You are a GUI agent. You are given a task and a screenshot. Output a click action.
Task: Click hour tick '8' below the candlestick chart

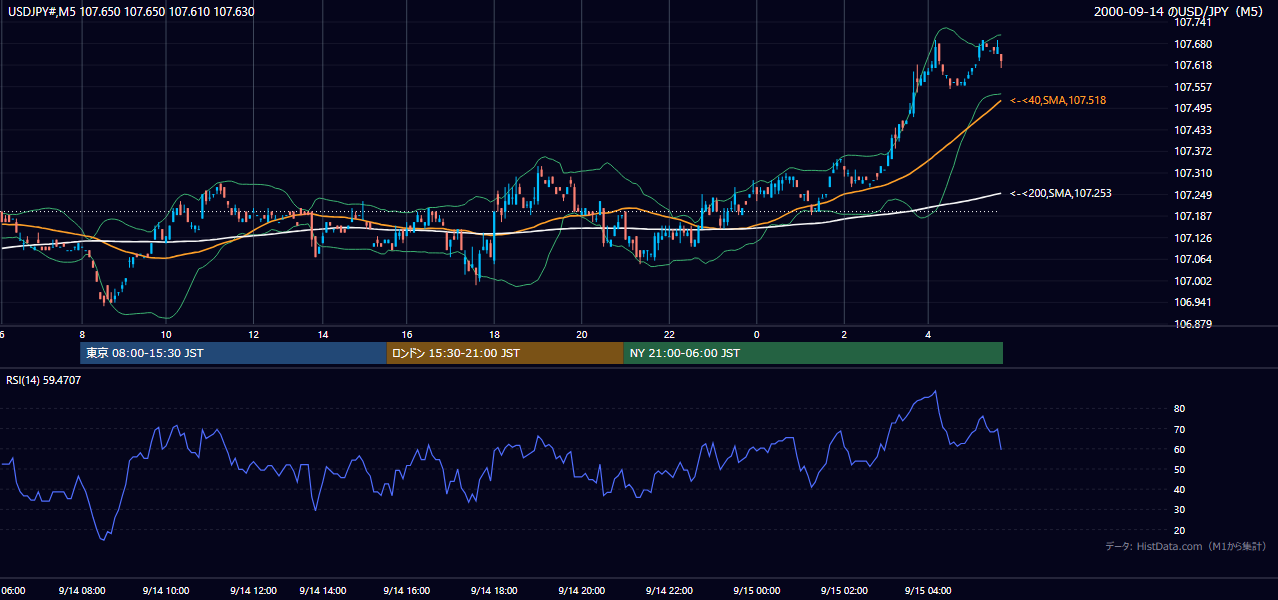(x=82, y=334)
